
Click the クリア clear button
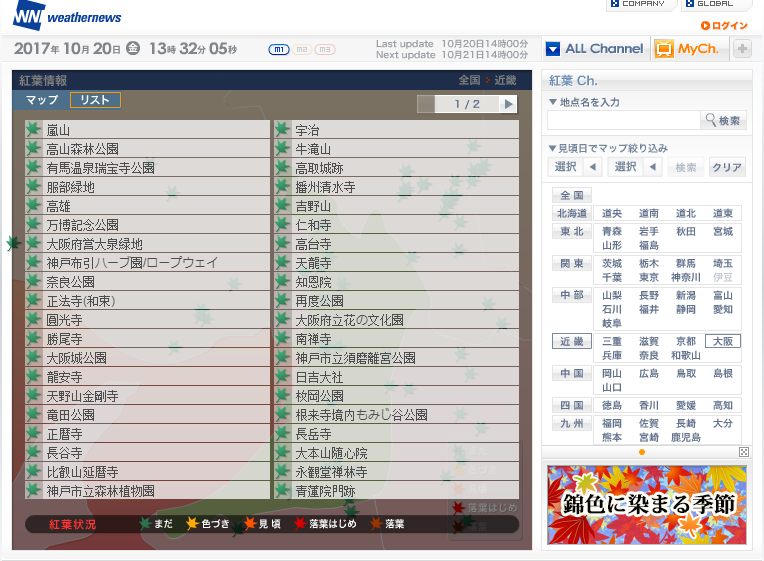click(x=727, y=167)
